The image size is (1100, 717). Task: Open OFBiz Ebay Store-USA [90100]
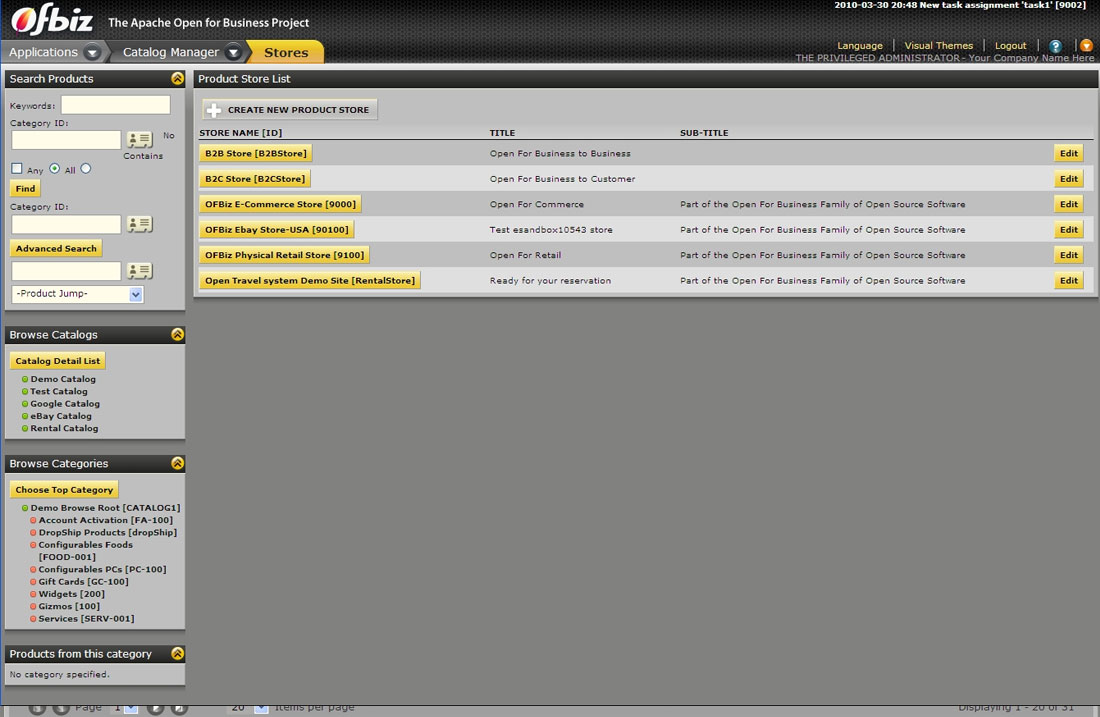tap(276, 229)
